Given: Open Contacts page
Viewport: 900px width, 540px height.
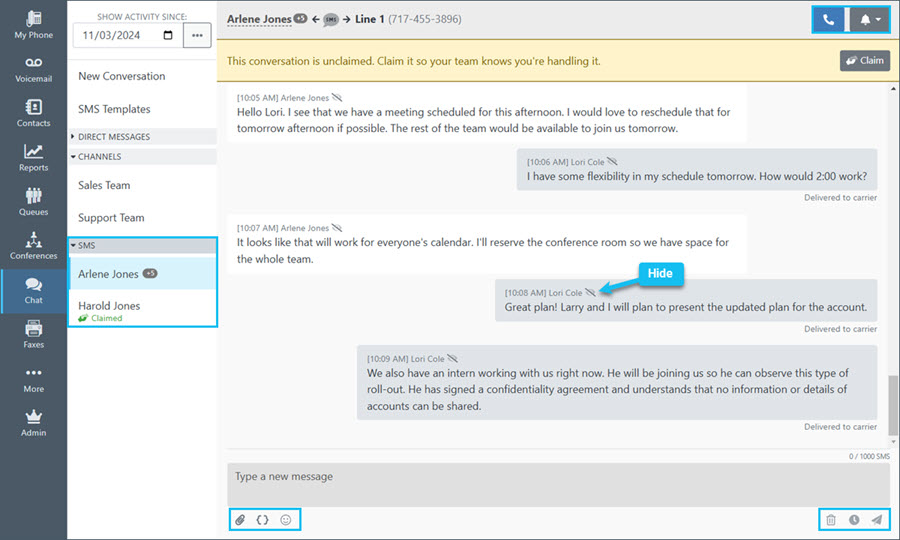Looking at the screenshot, I should (33, 113).
